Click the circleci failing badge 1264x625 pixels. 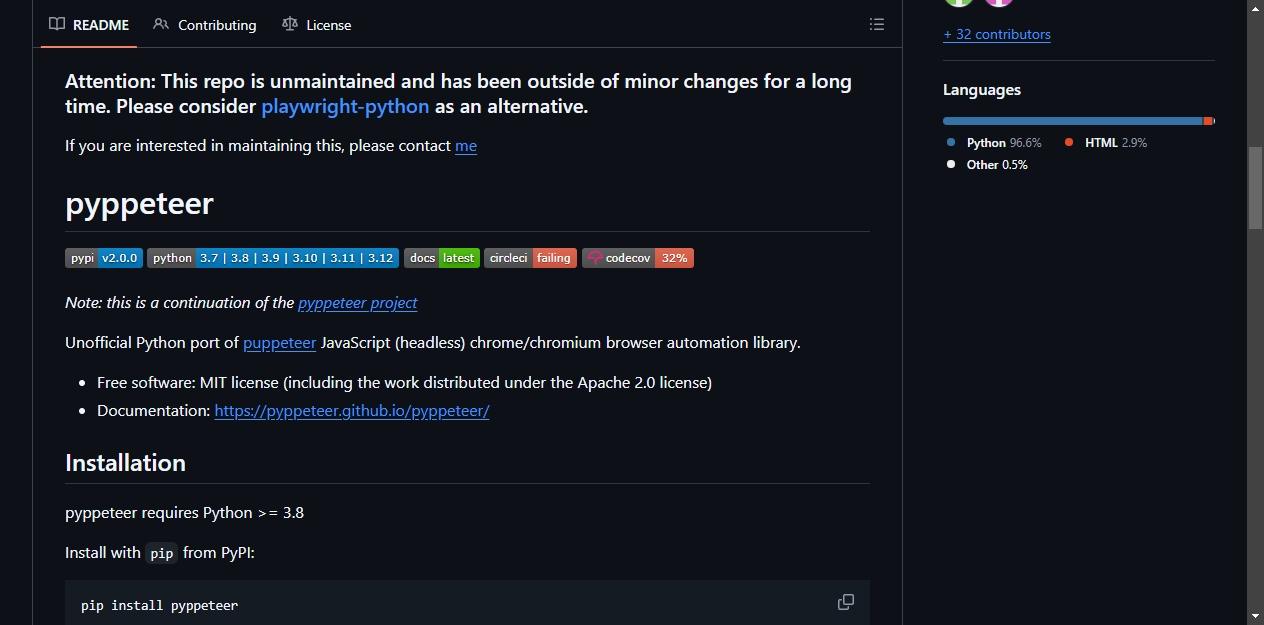click(530, 258)
